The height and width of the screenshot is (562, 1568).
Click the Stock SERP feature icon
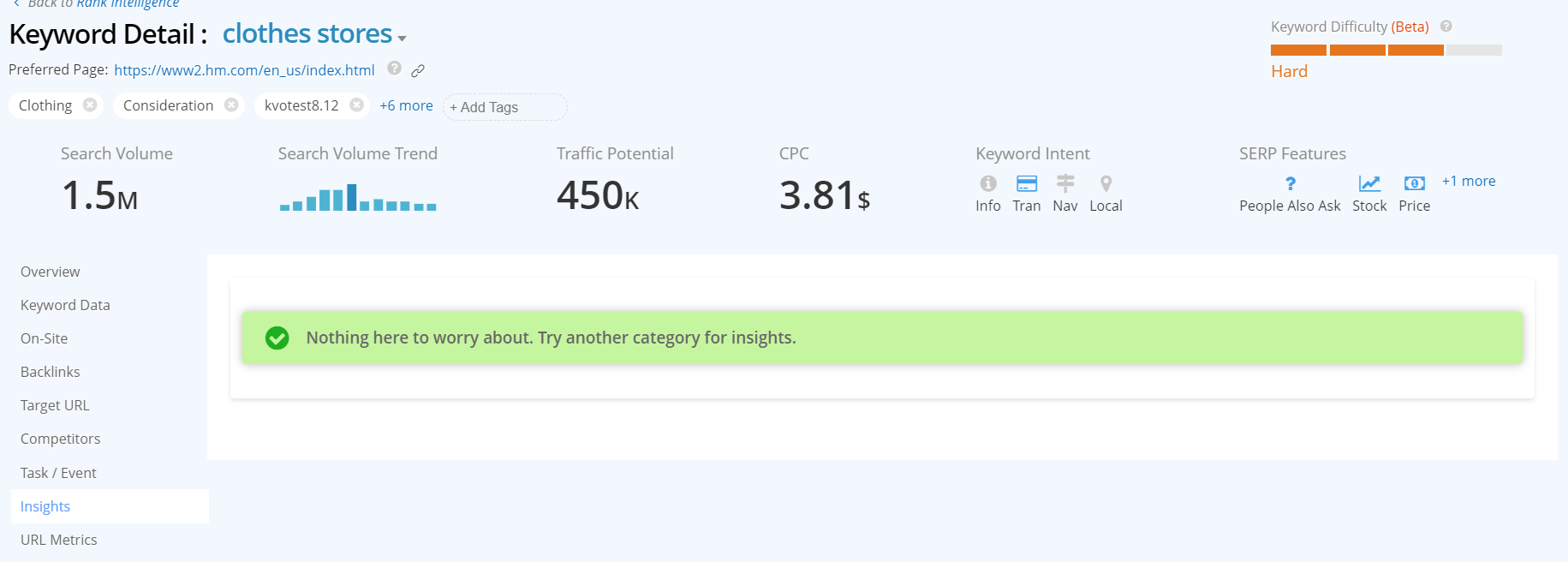[x=1370, y=183]
